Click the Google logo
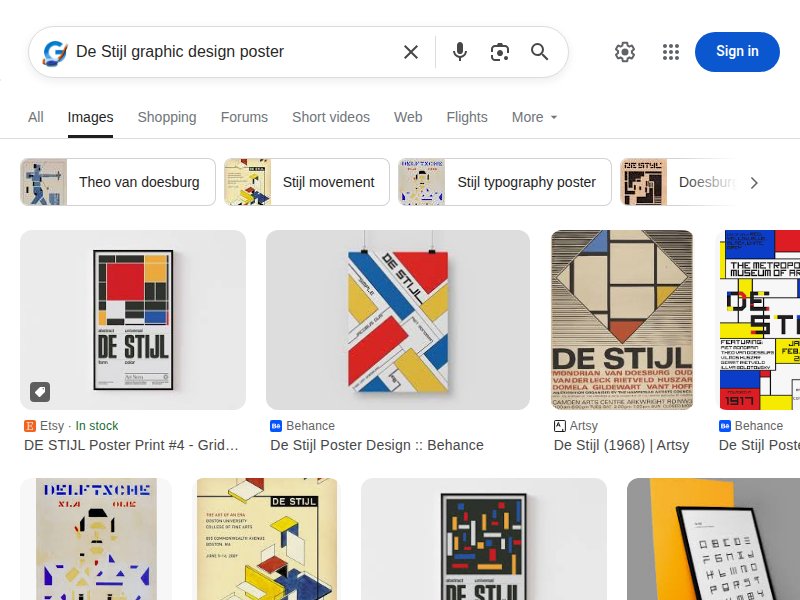This screenshot has height=600, width=800. coord(53,51)
